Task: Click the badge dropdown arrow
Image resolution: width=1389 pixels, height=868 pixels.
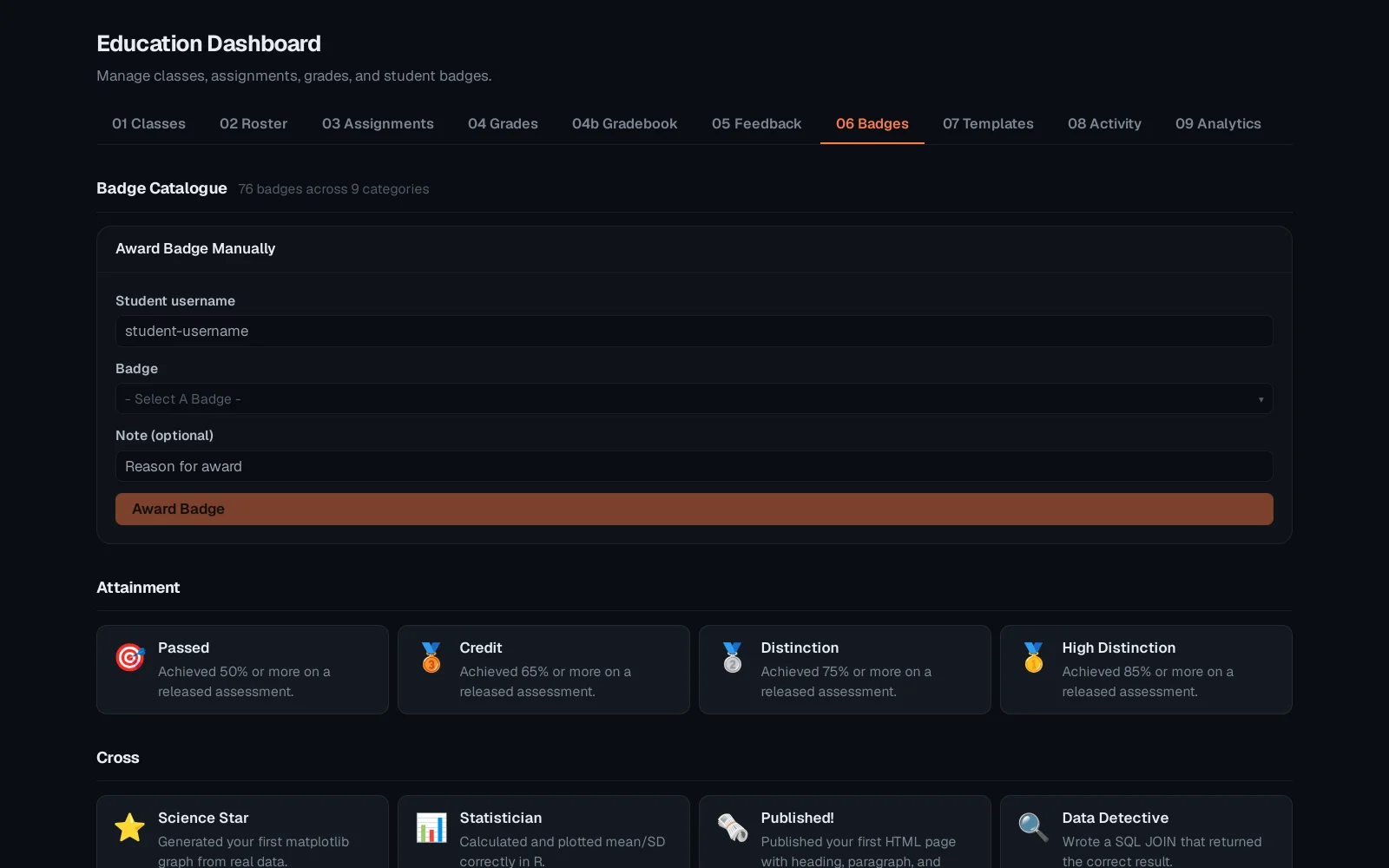Action: click(1261, 399)
